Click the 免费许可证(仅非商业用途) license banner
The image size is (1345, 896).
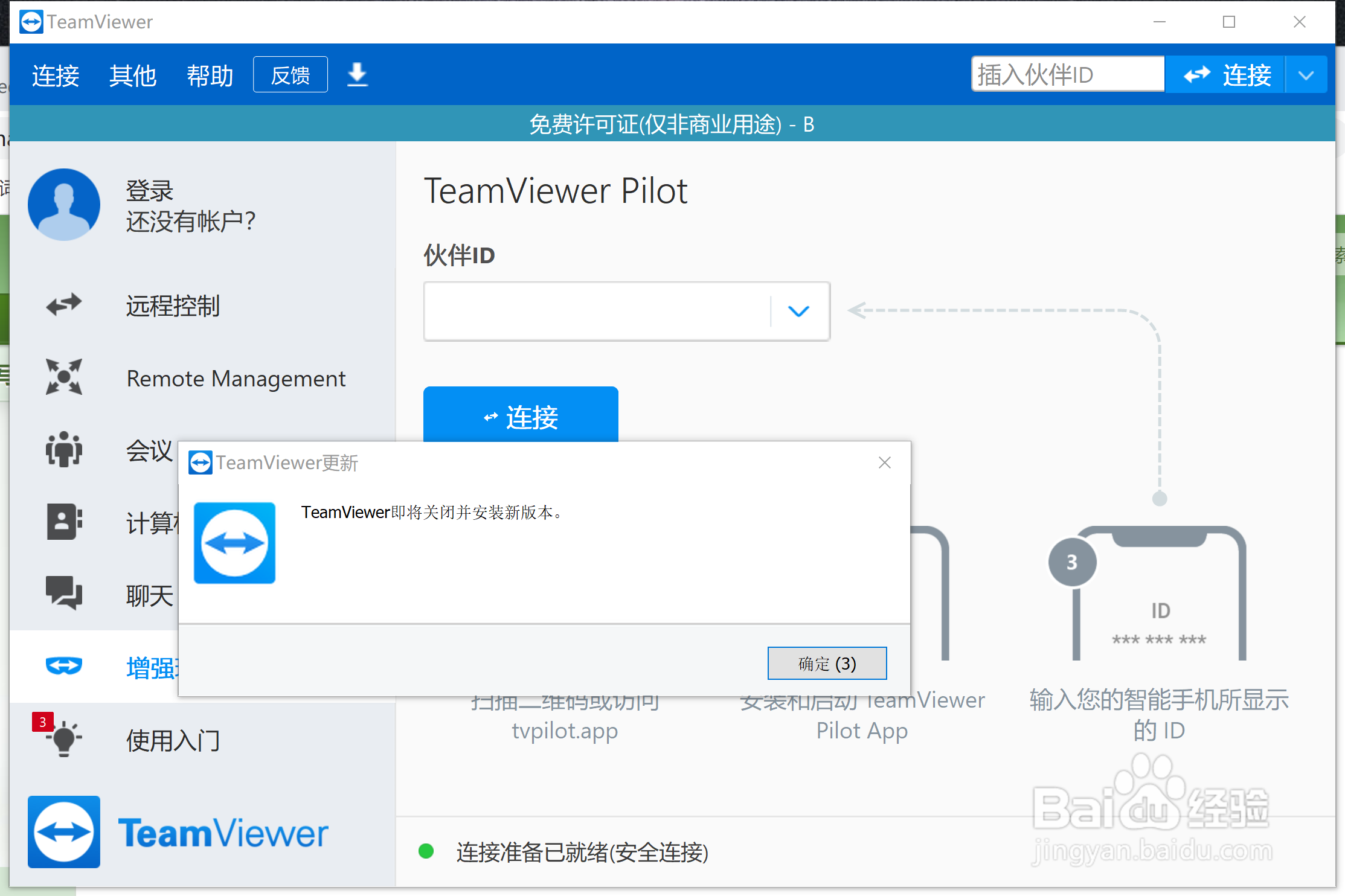672,124
